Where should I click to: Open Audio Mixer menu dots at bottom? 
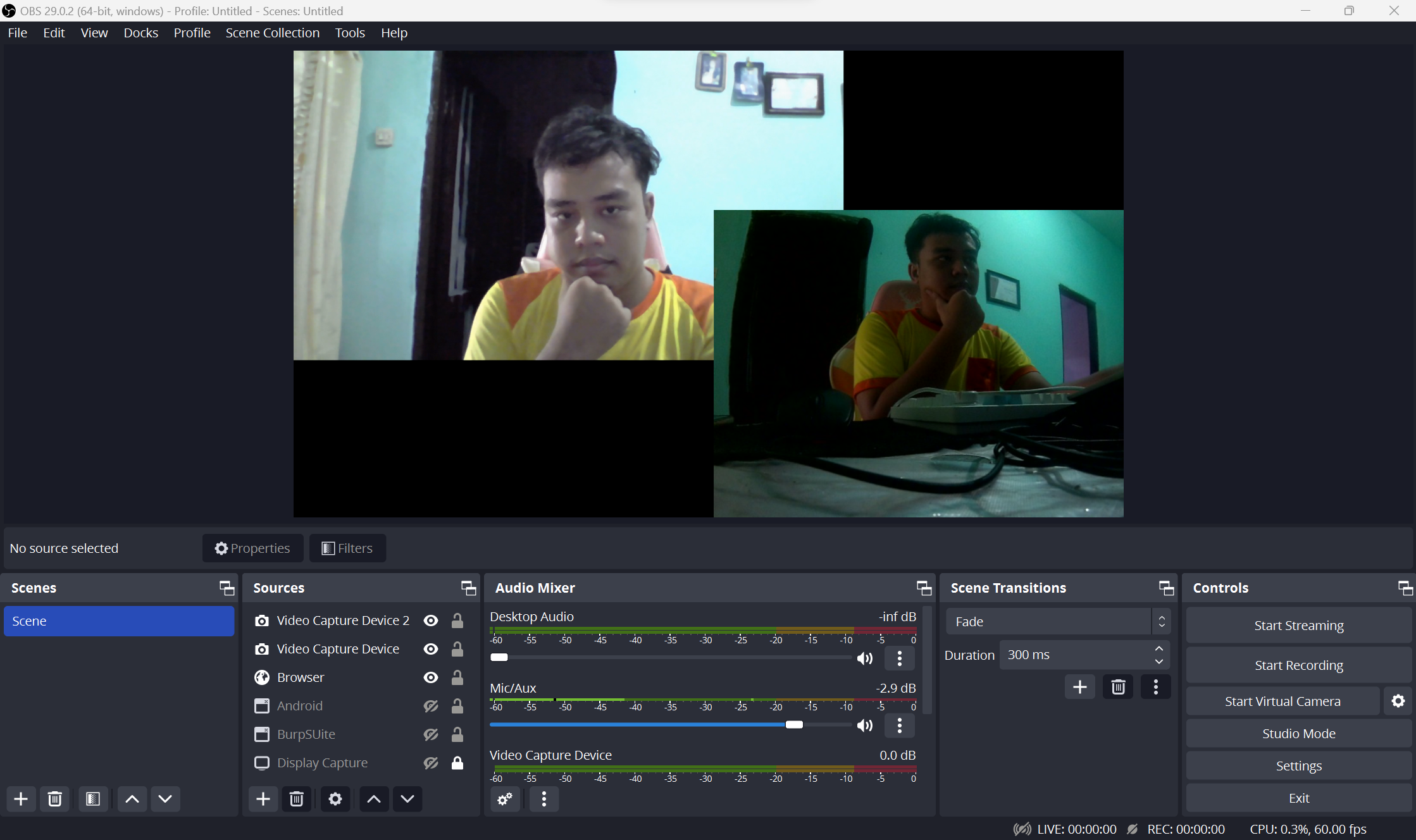(x=544, y=799)
